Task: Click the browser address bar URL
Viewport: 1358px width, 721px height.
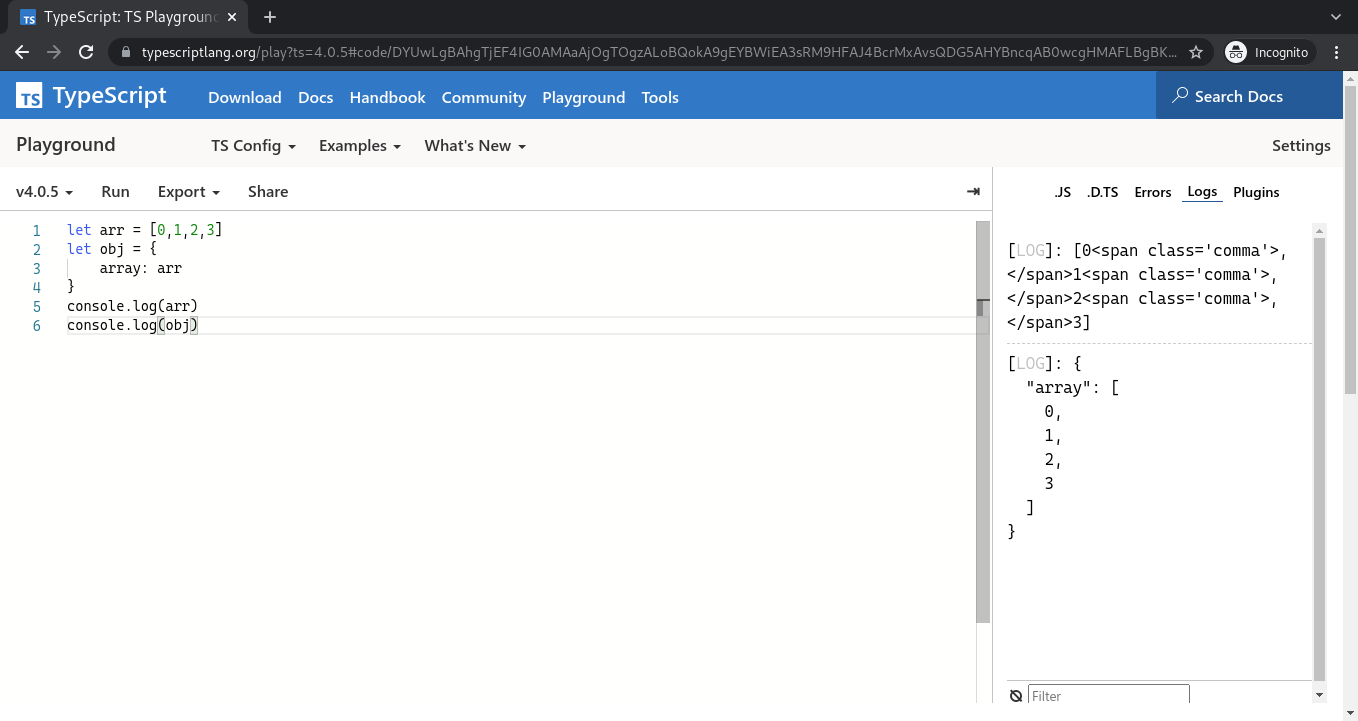Action: tap(659, 52)
